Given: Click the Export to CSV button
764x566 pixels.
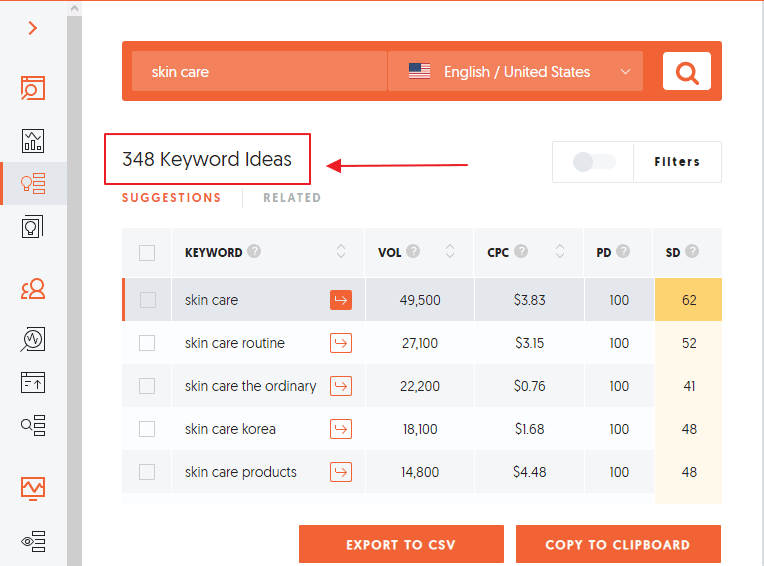Looking at the screenshot, I should tap(401, 545).
